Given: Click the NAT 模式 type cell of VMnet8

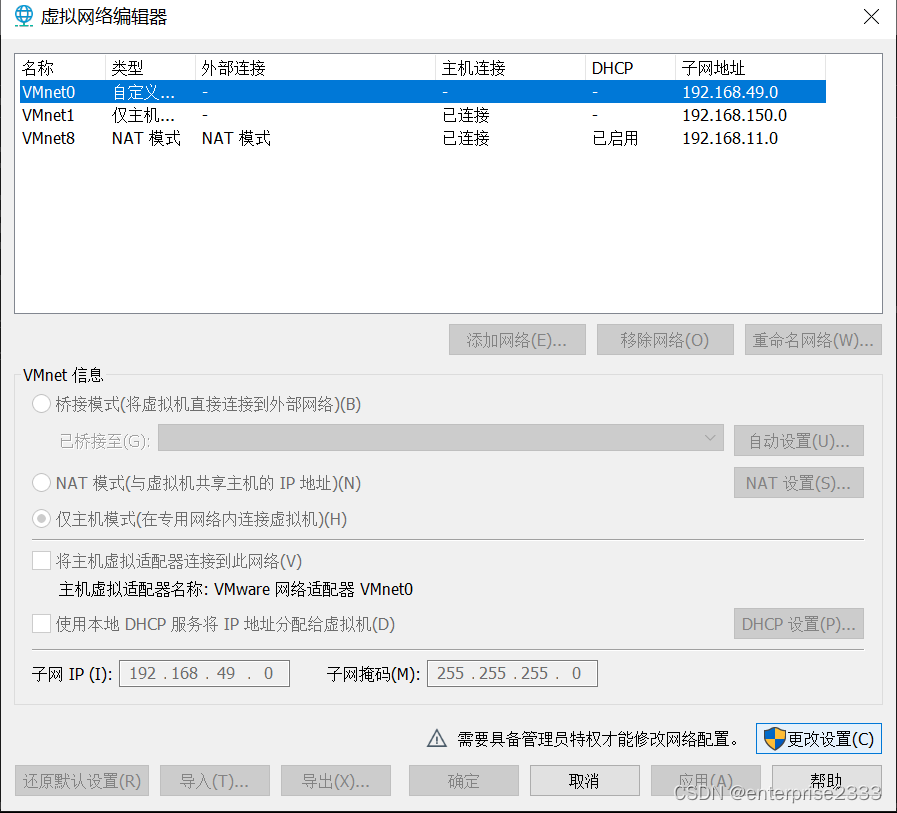Looking at the screenshot, I should [x=146, y=138].
